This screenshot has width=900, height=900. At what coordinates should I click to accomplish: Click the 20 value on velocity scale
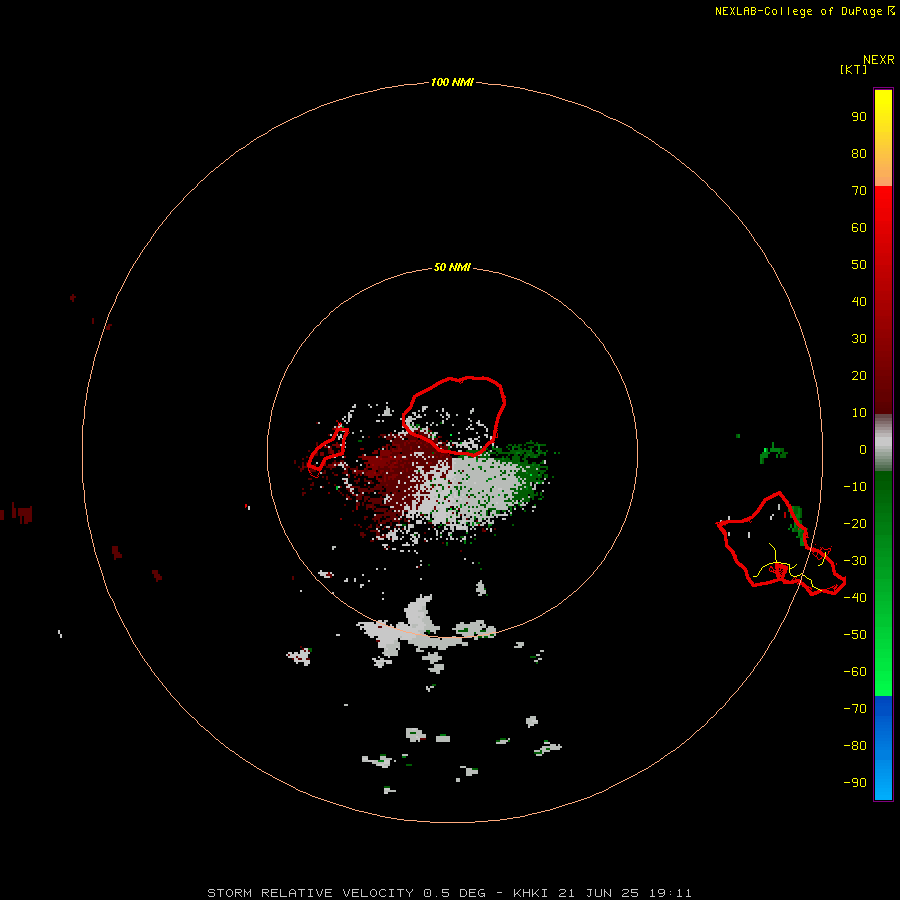click(859, 375)
